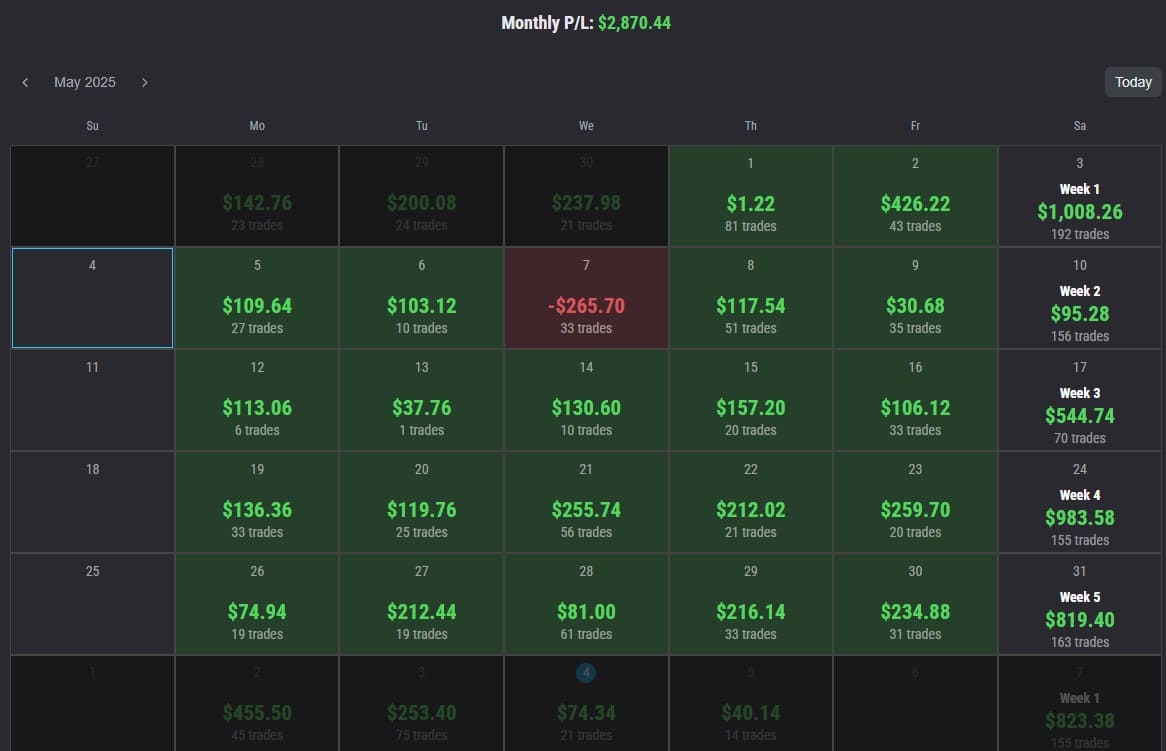Click the circled June 4 date marker
This screenshot has width=1166, height=751.
(586, 673)
